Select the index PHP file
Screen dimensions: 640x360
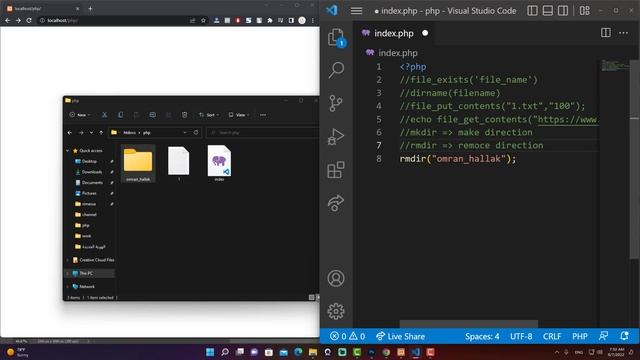click(219, 163)
